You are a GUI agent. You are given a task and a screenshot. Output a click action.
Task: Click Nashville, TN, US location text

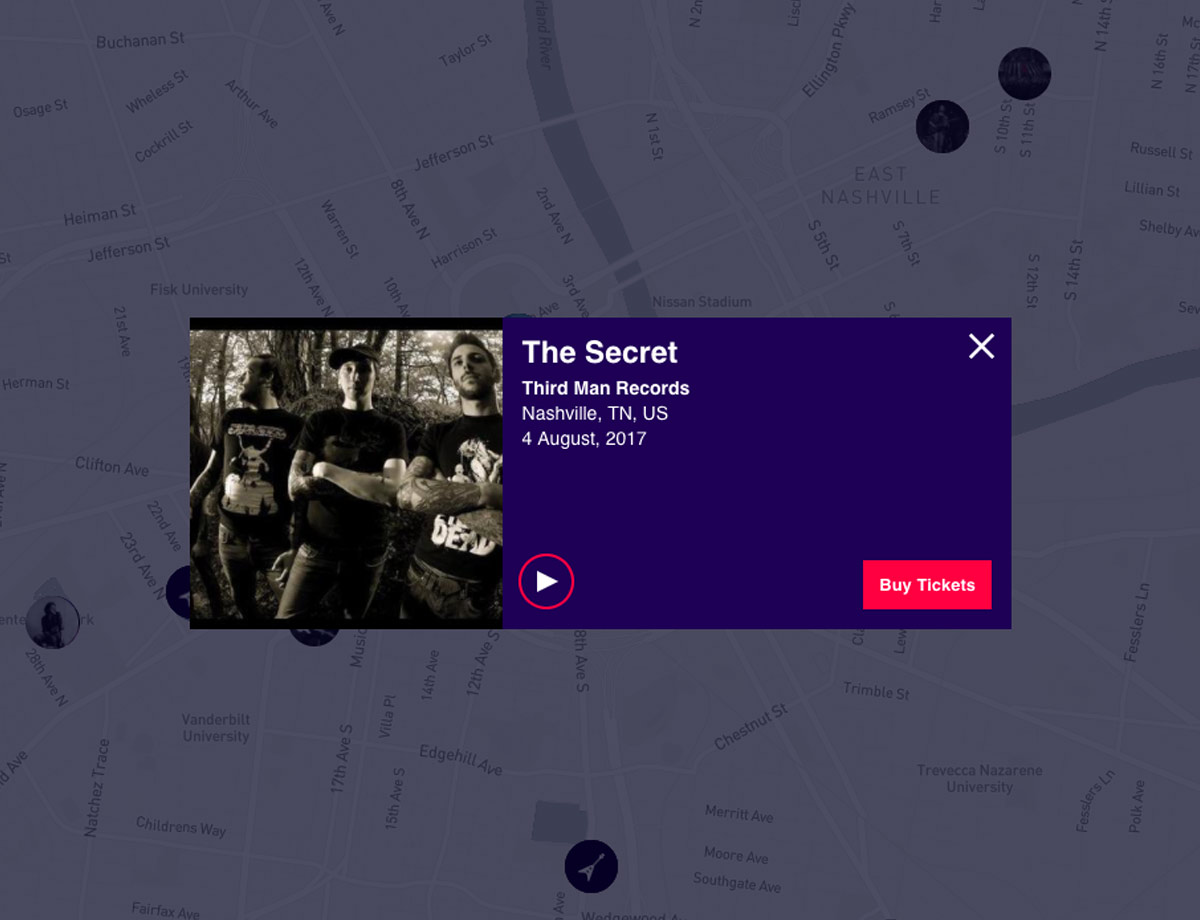pos(595,413)
